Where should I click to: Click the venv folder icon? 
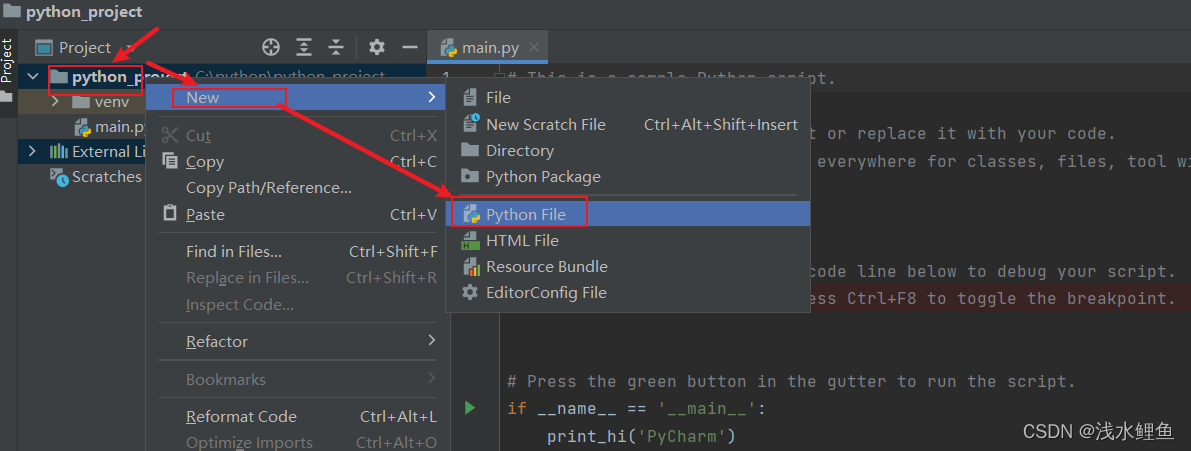(81, 102)
